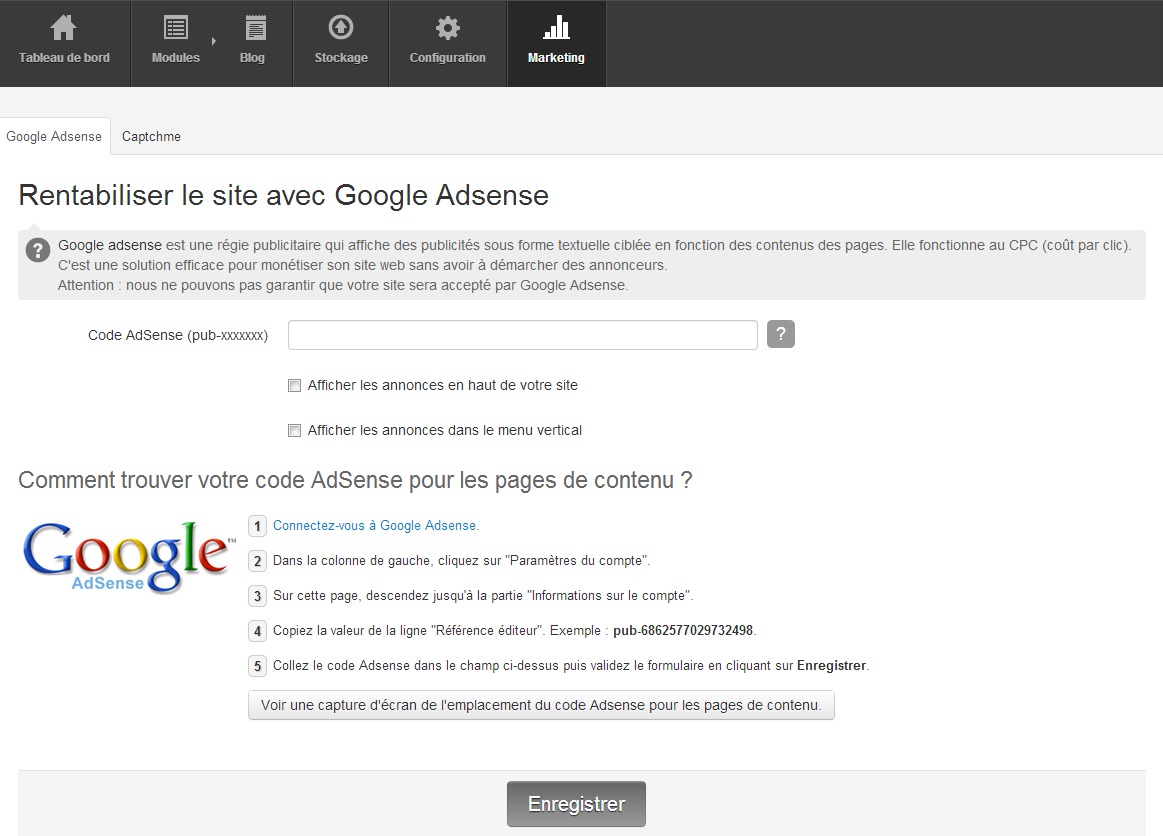
Task: Click the heading Comment trouver votre code AdSense
Action: point(355,481)
